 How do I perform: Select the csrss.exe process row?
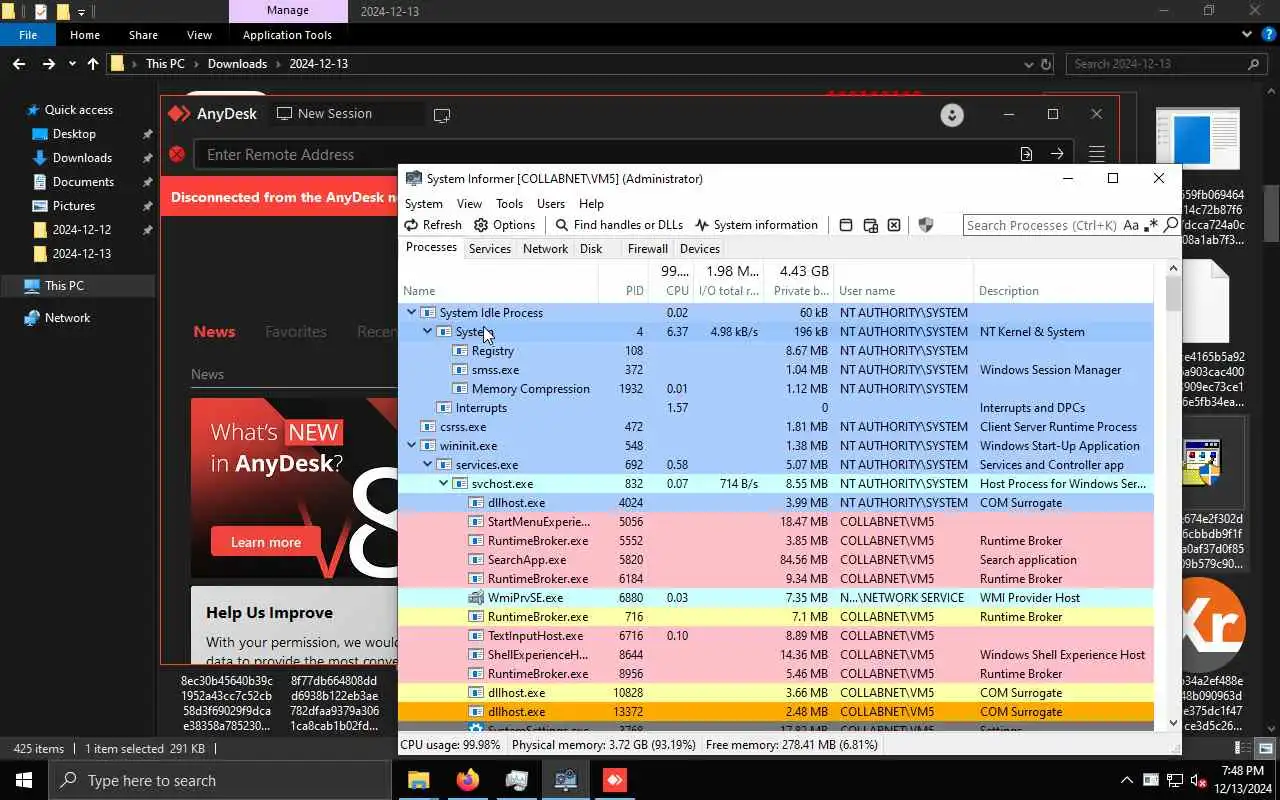click(x=776, y=427)
